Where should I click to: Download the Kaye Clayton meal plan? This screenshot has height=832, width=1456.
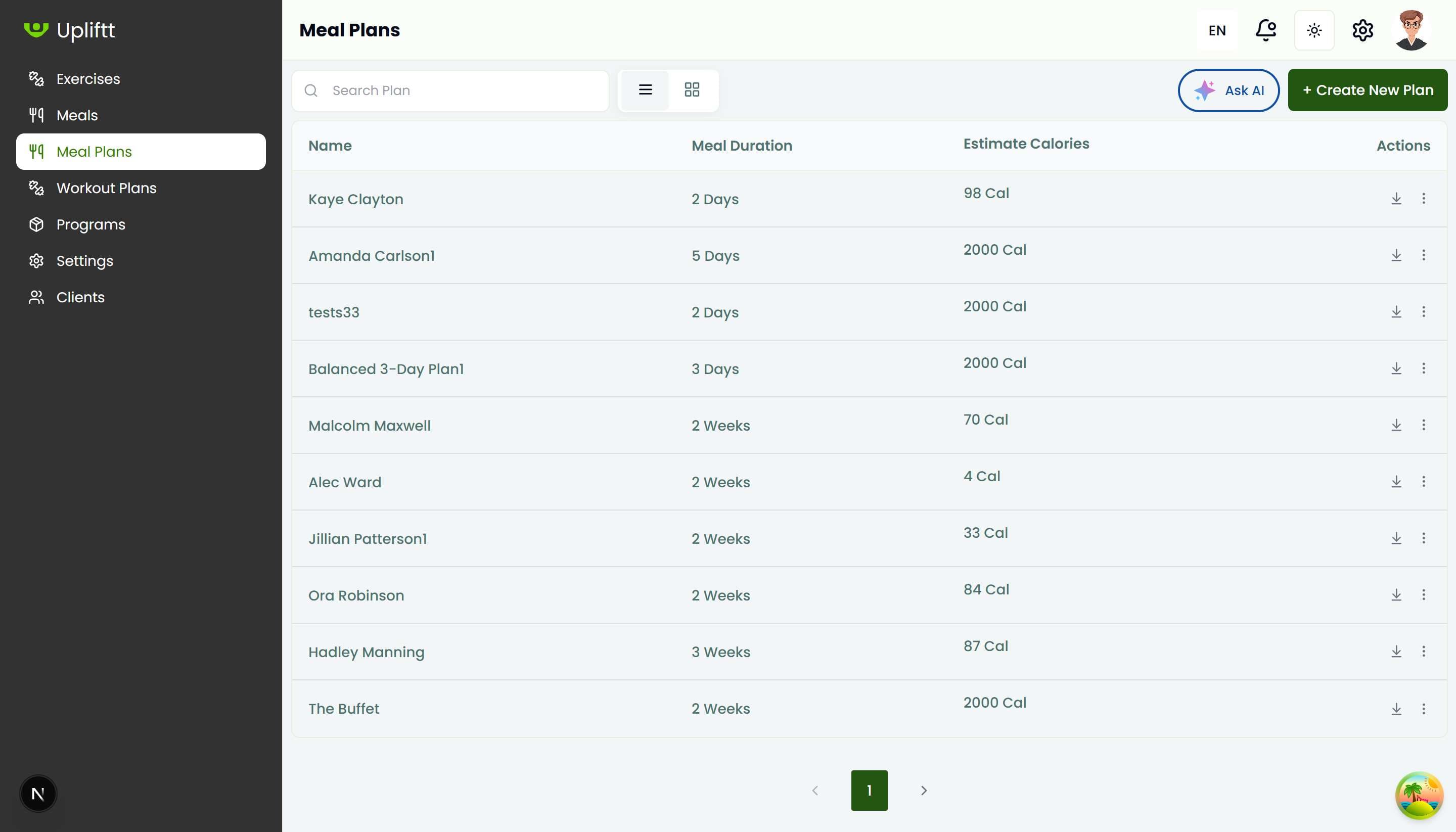coord(1396,199)
